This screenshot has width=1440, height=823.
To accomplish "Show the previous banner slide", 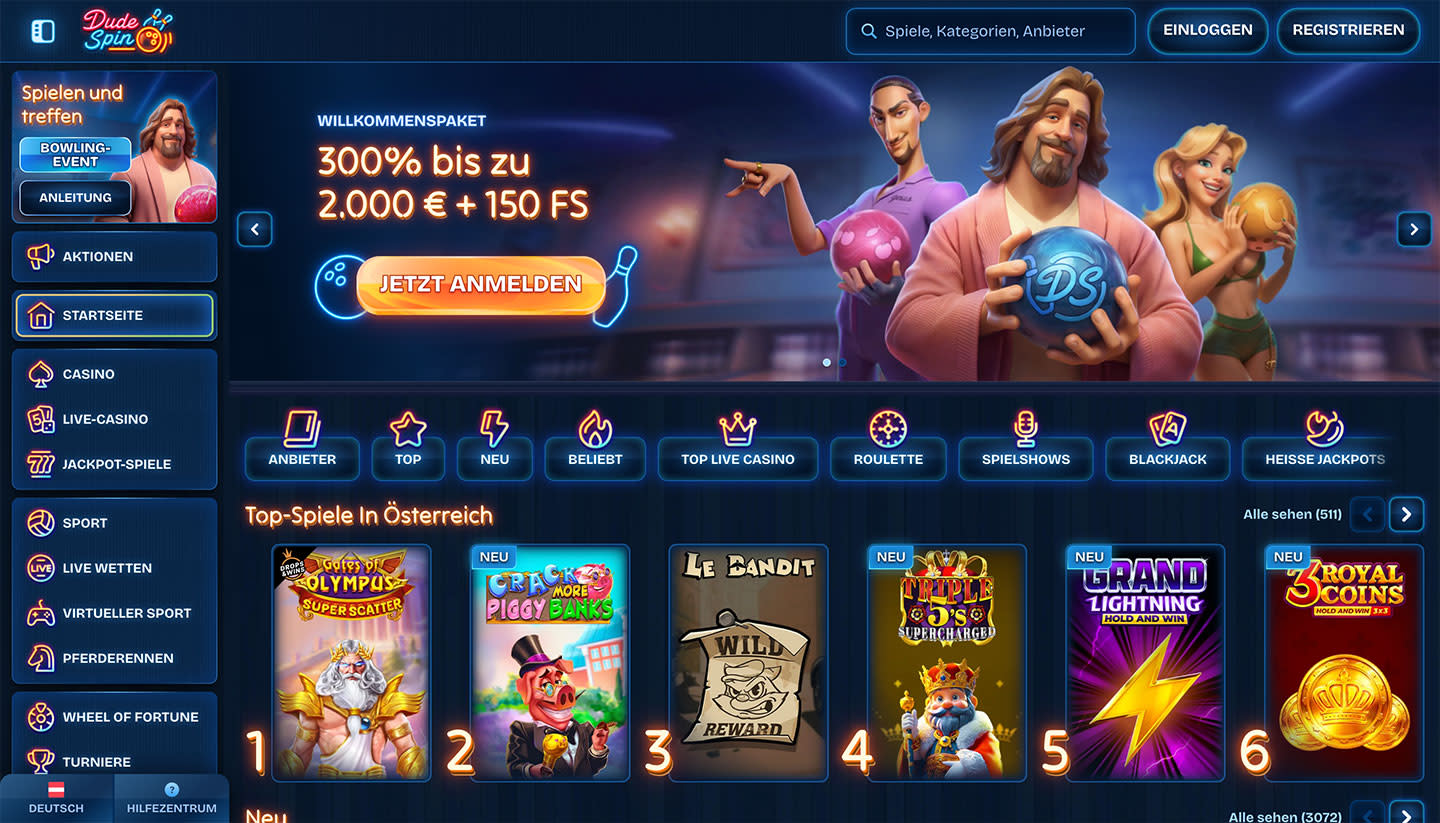I will pyautogui.click(x=255, y=229).
